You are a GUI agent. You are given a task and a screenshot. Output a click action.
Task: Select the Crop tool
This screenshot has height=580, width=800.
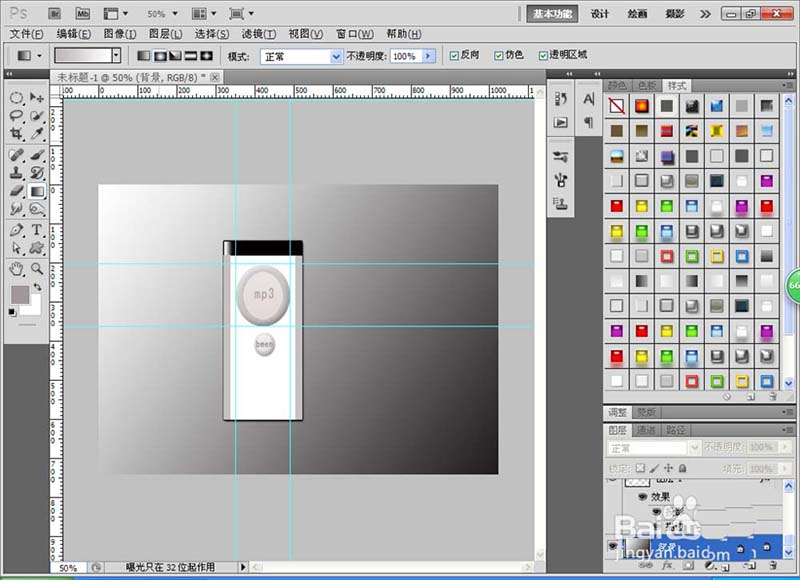16,134
